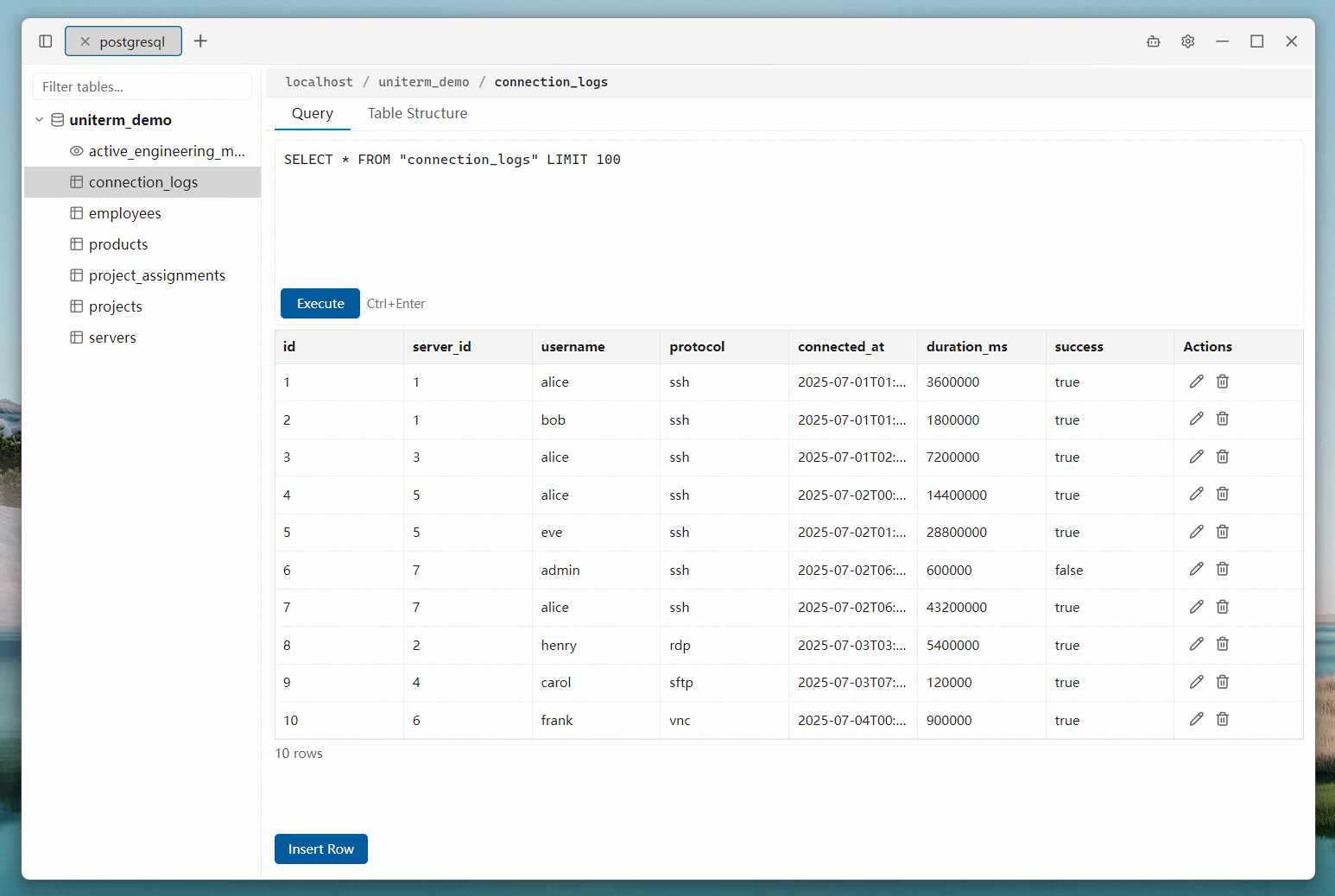Click the success column header

tap(1110, 347)
